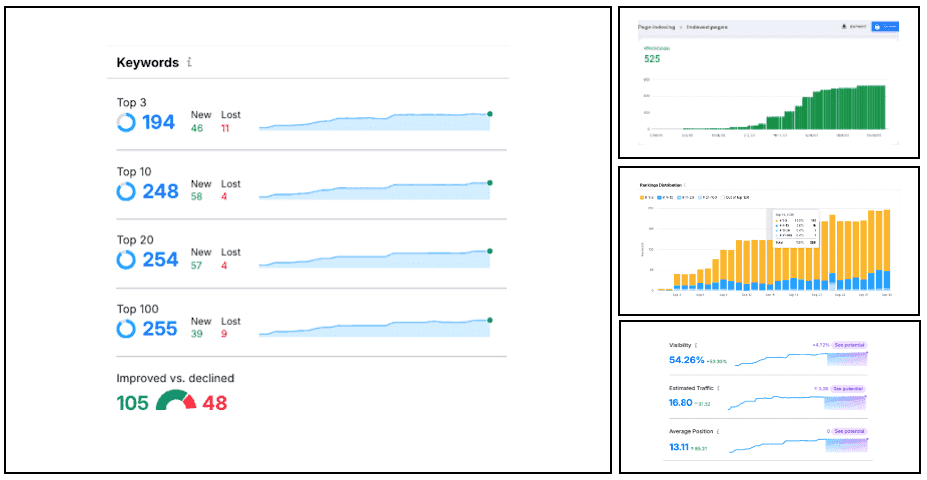Toggle the Out of top 100 legend checkbox
Viewport: 927px width, 480px height.
(x=722, y=197)
